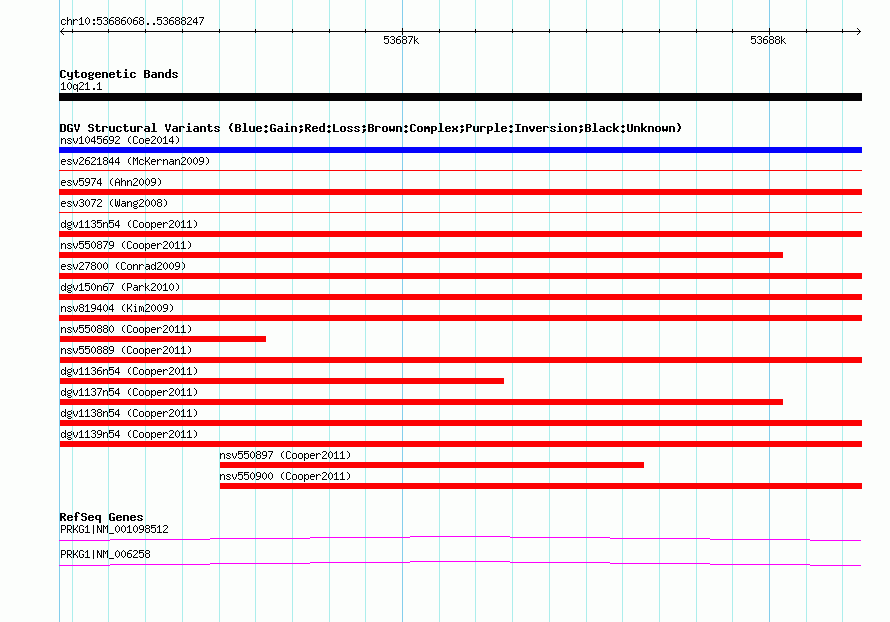Open variant dgv1136n54 (Cooper2011)
This screenshot has height=622, width=890.
click(x=129, y=371)
